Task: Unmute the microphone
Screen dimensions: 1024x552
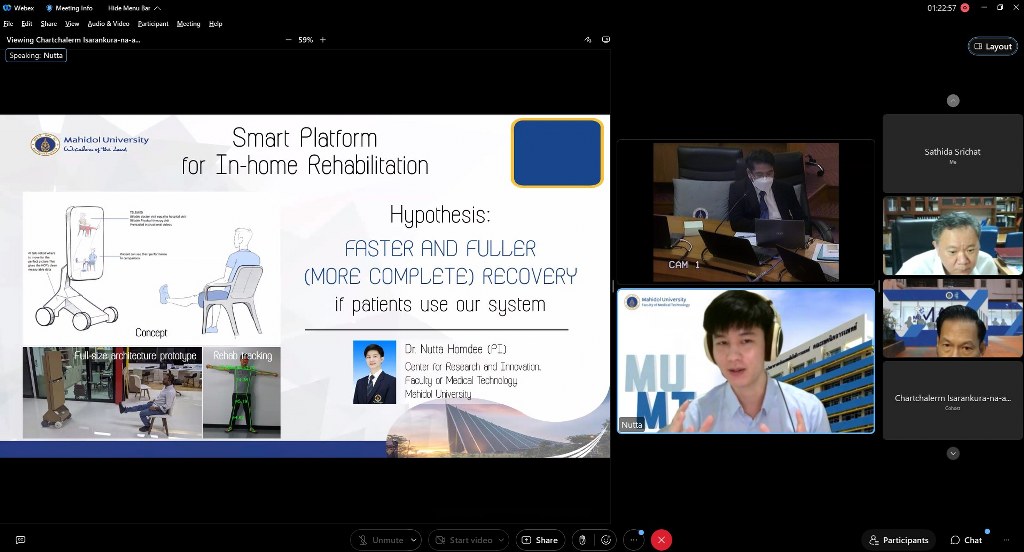Action: (x=379, y=540)
